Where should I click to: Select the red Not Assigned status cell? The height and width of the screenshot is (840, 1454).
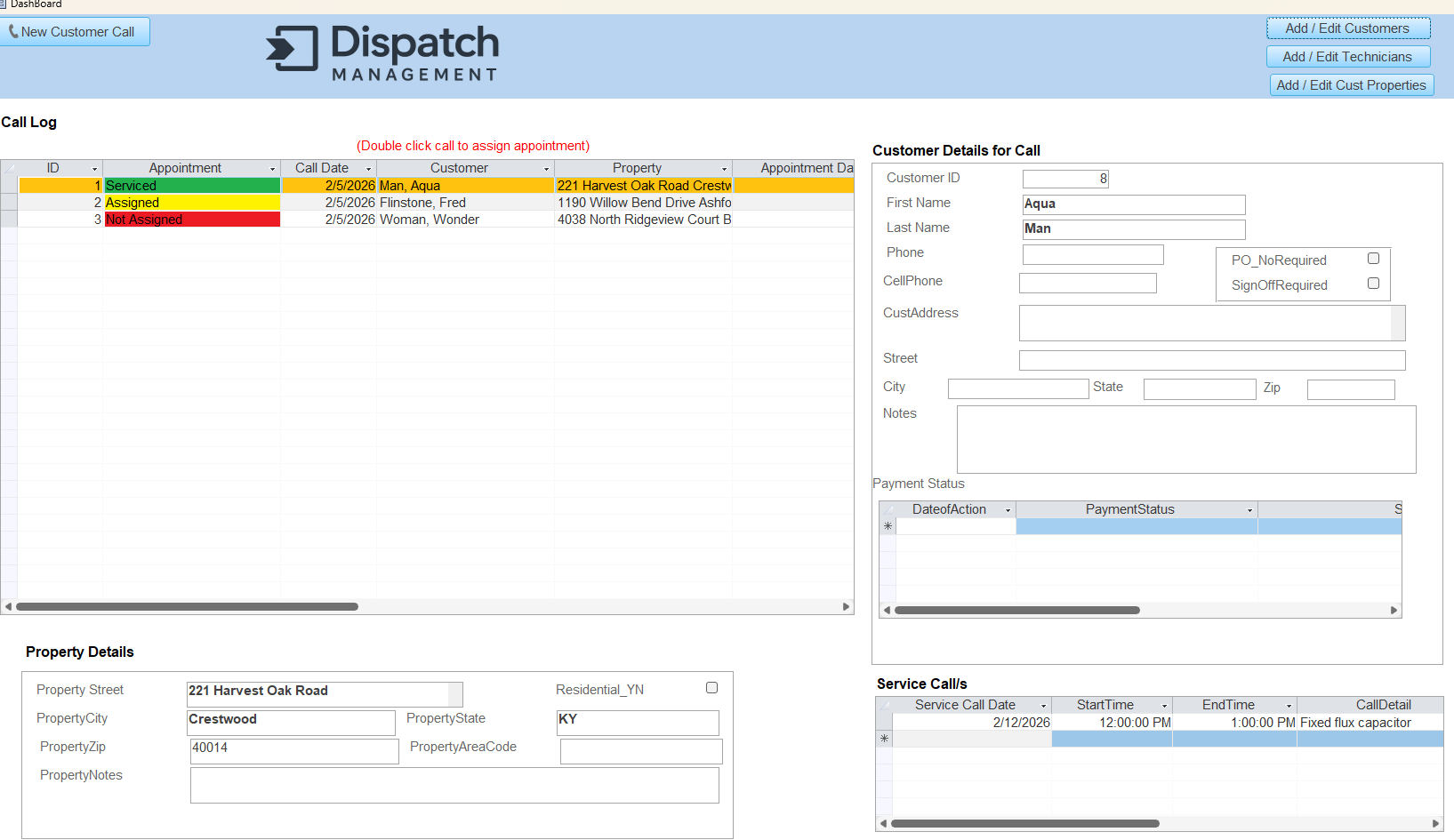tap(192, 220)
